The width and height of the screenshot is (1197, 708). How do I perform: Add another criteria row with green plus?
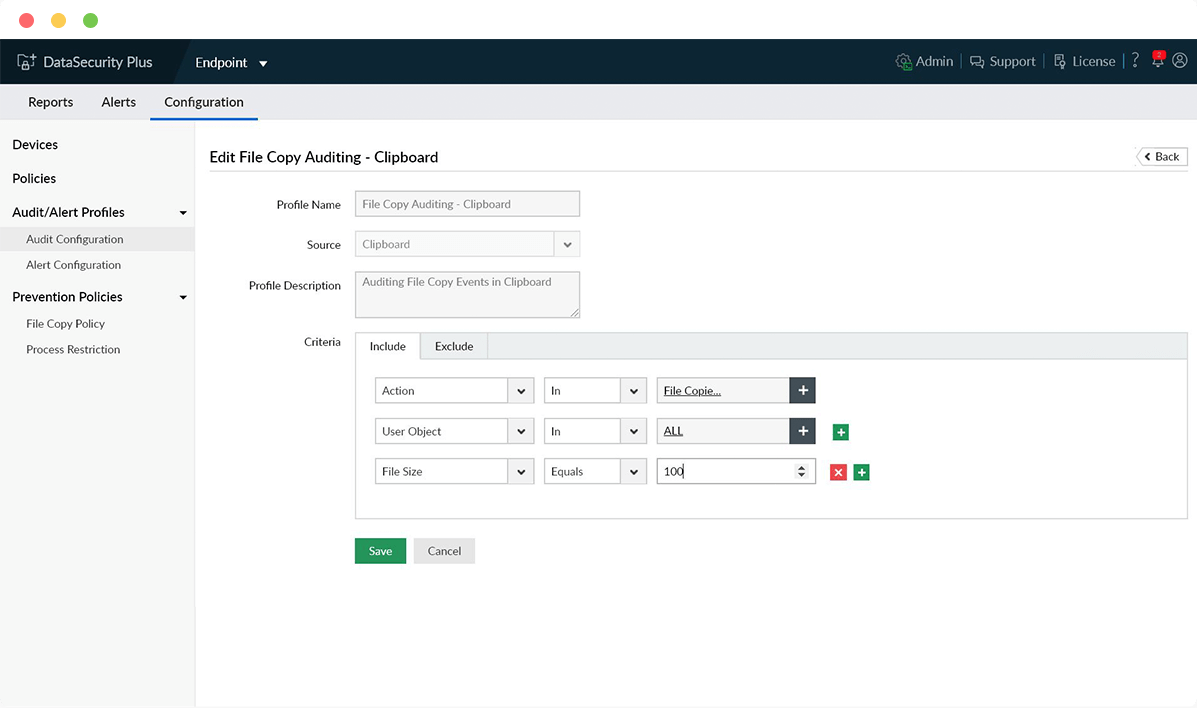pos(862,471)
